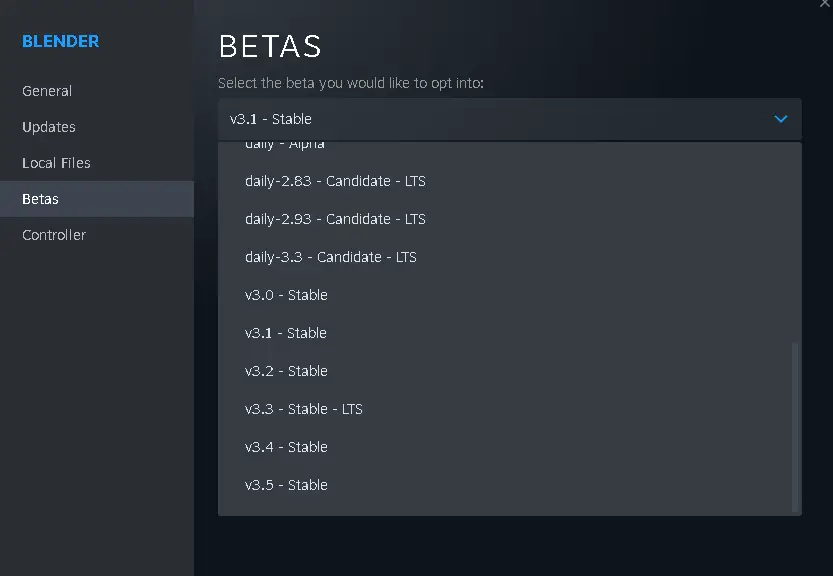
Task: Choose daily-3.3 Candidate LTS beta
Action: click(509, 257)
